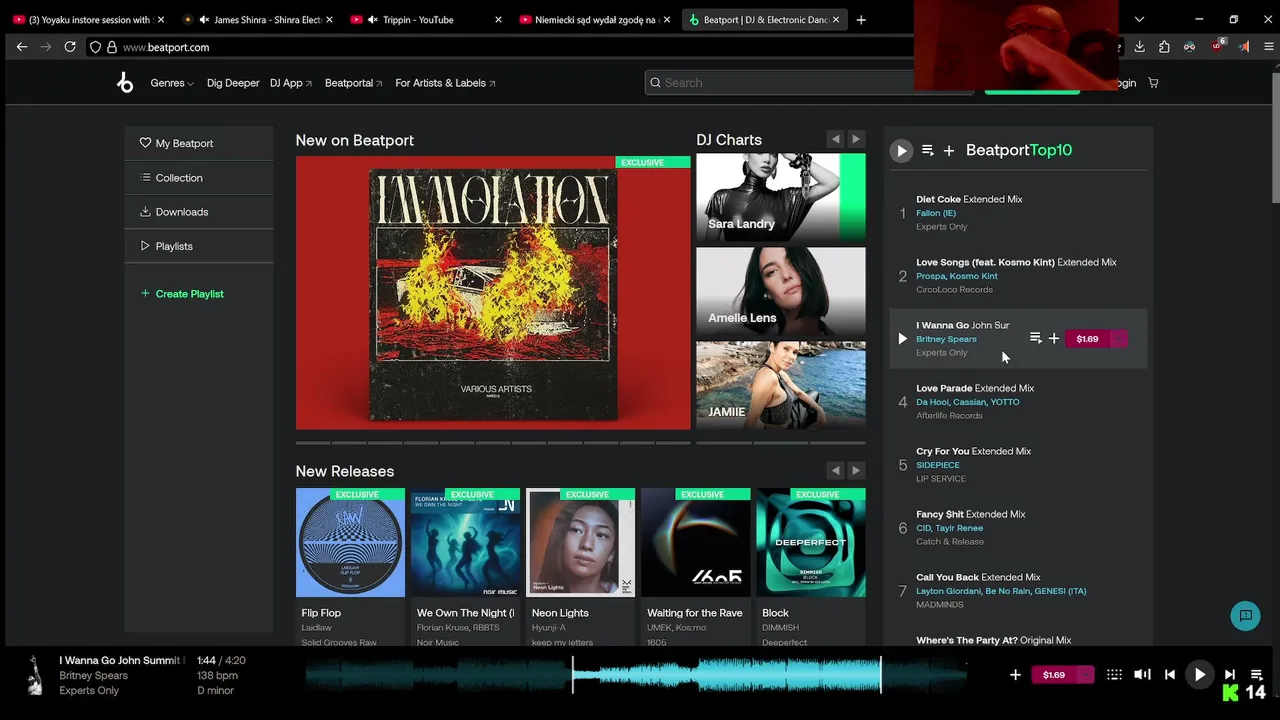The image size is (1280, 720).
Task: Open live chat support bubble
Action: pyautogui.click(x=1245, y=615)
